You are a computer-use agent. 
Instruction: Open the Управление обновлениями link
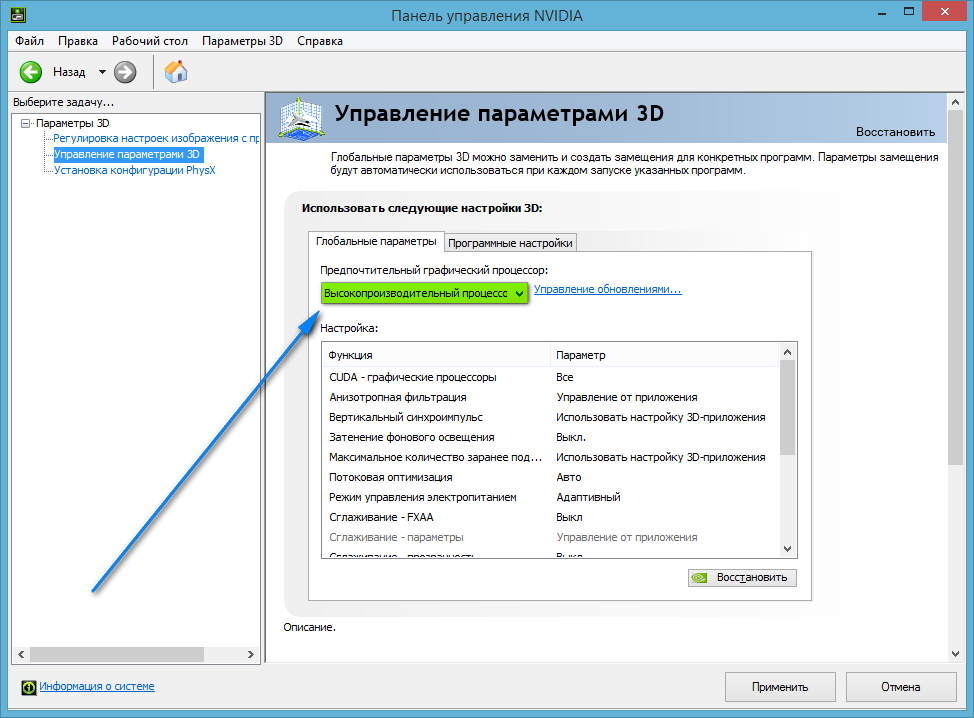point(608,289)
